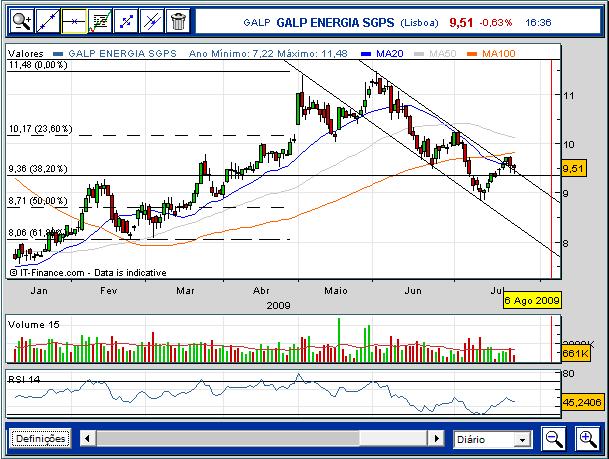Click the current price tag 9,51

pyautogui.click(x=574, y=169)
